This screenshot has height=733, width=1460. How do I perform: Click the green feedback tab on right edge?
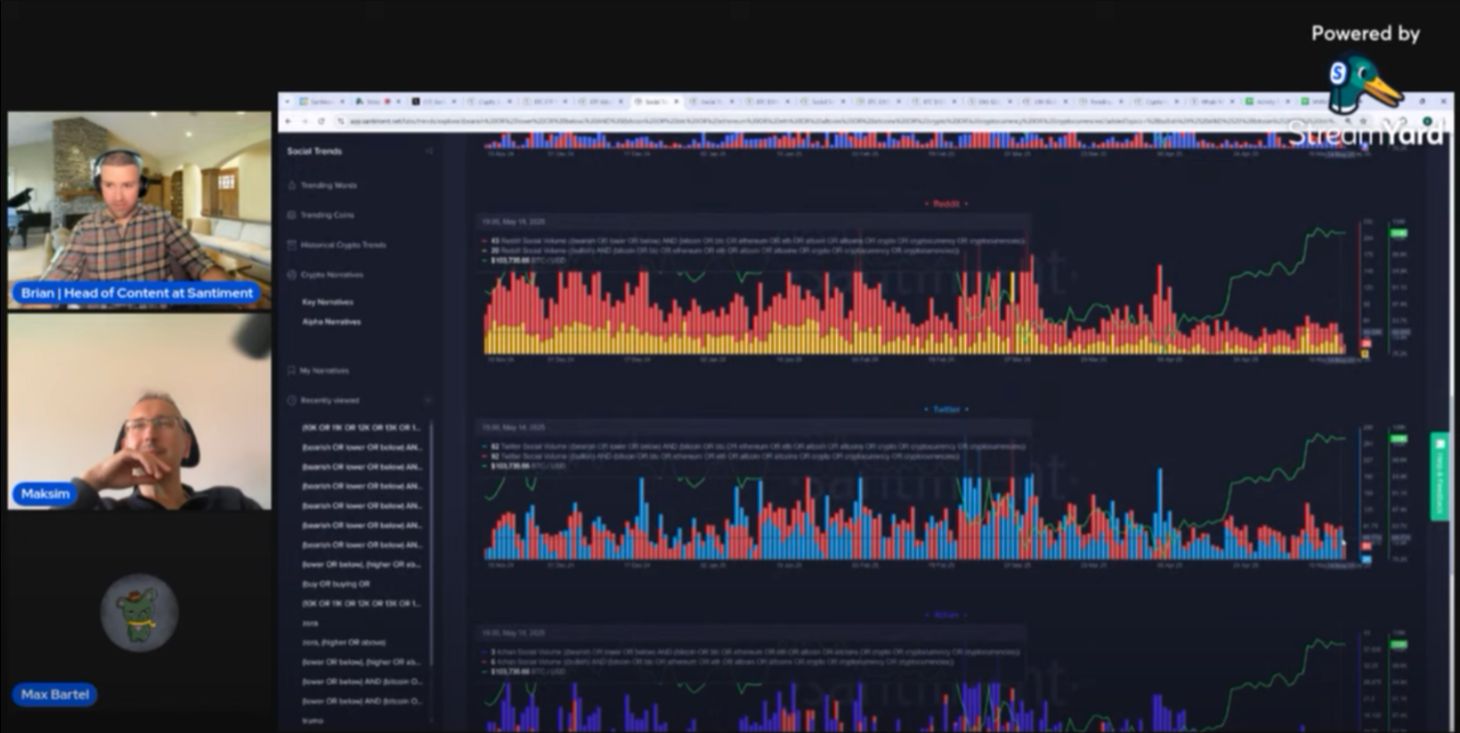click(x=1439, y=476)
